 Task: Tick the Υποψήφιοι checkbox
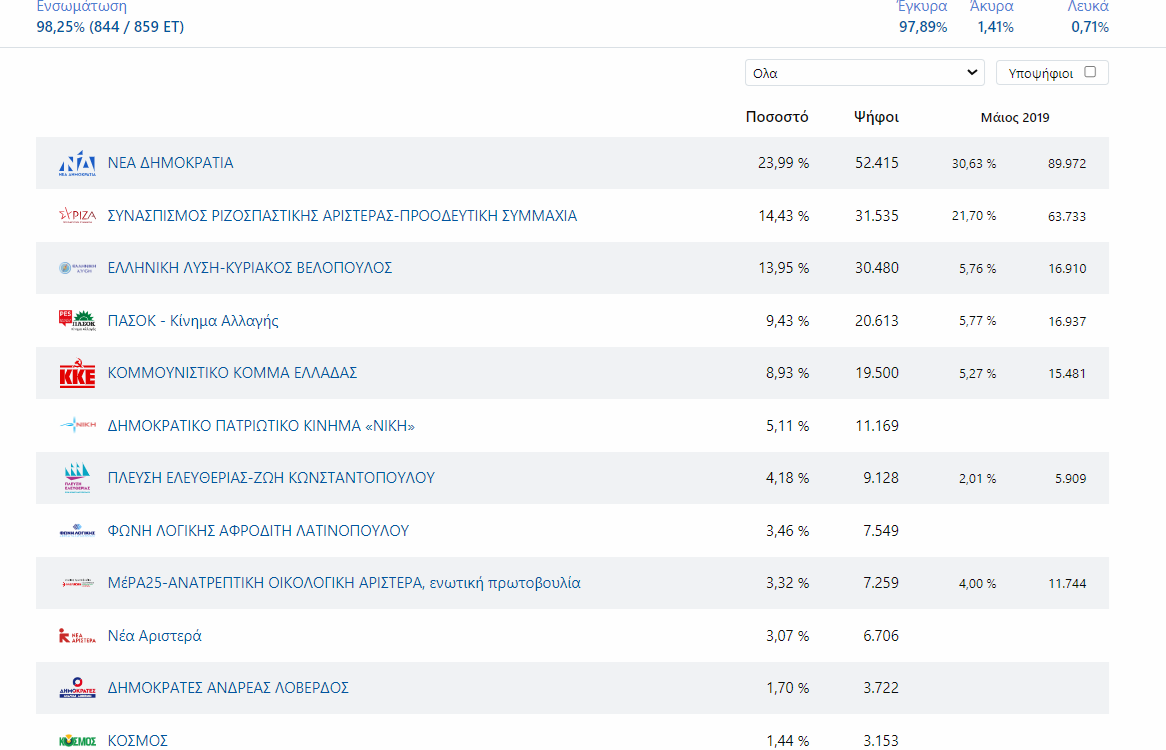coord(1090,72)
